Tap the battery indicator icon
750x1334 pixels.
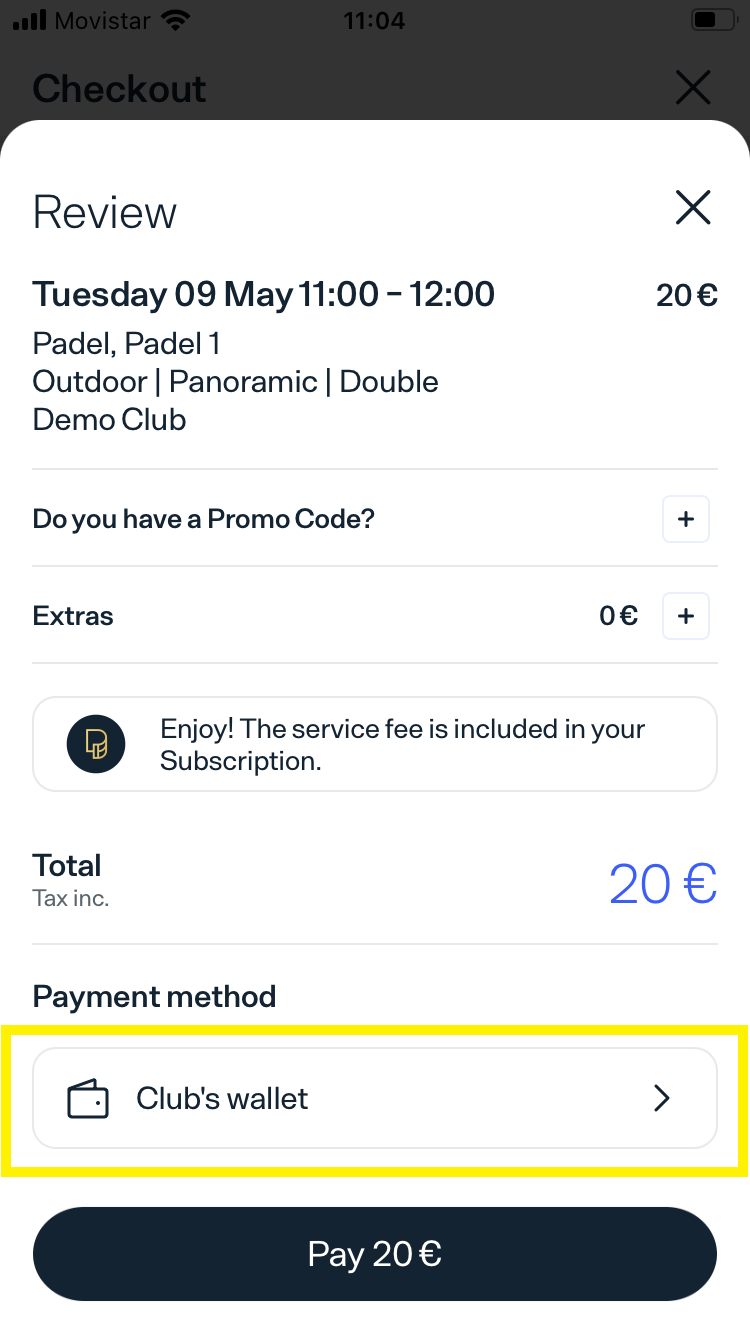click(x=711, y=20)
